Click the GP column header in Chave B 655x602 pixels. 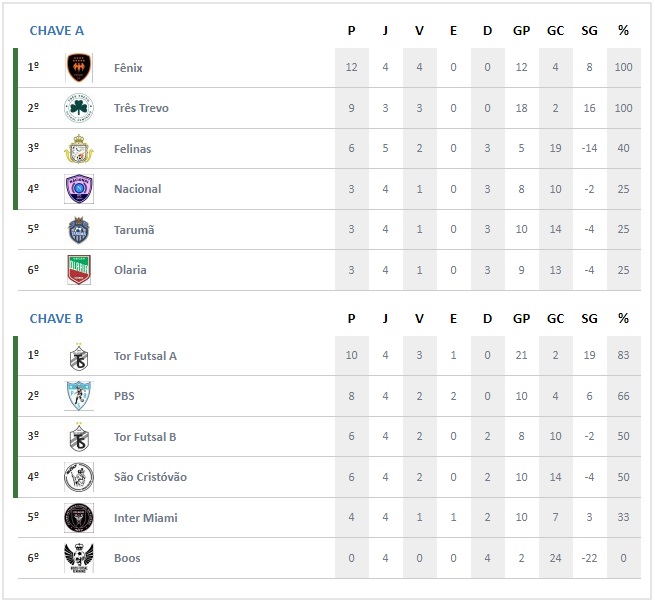point(521,319)
